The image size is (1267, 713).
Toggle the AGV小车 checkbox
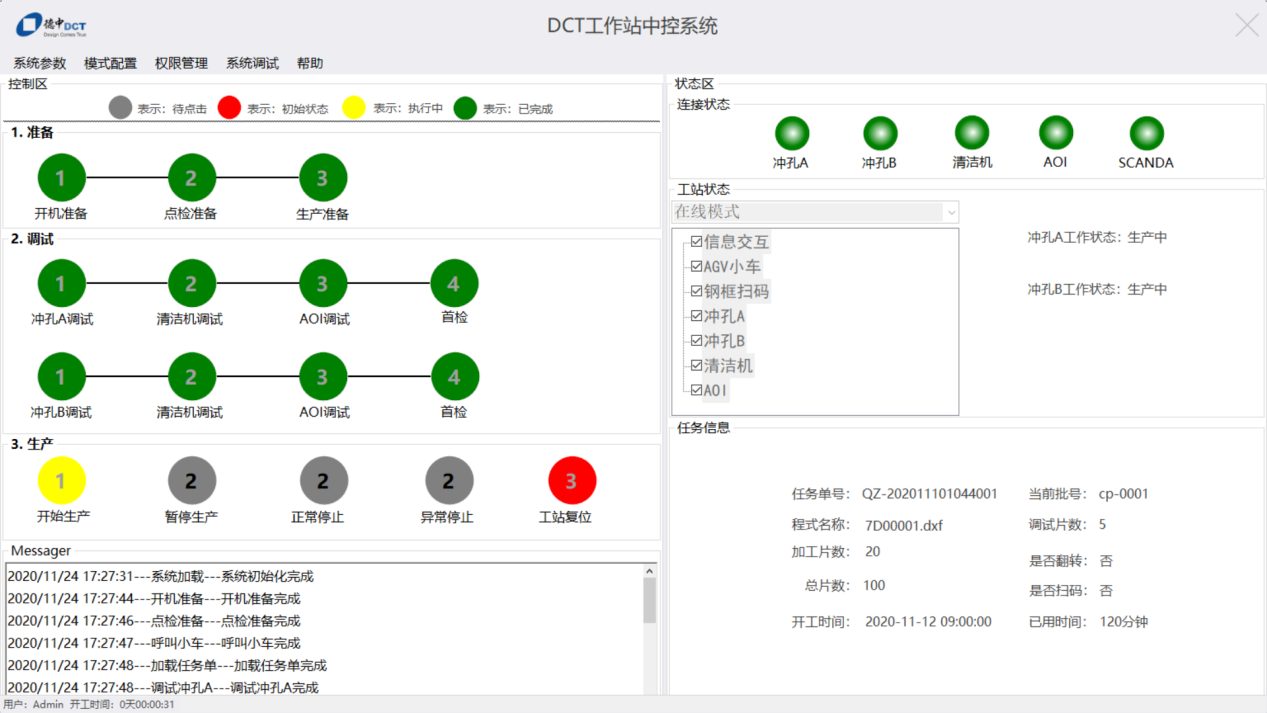[697, 267]
